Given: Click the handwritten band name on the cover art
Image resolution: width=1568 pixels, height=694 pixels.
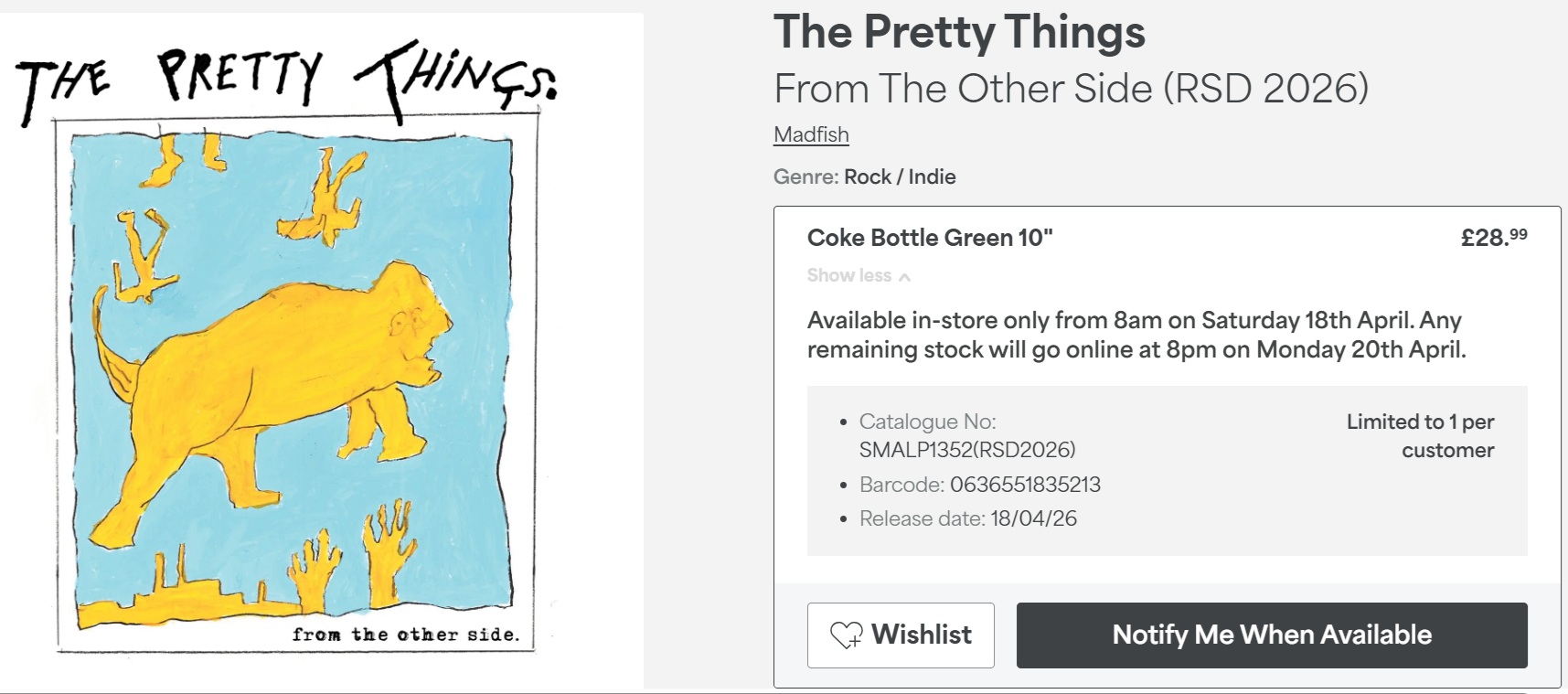Looking at the screenshot, I should pyautogui.click(x=283, y=80).
